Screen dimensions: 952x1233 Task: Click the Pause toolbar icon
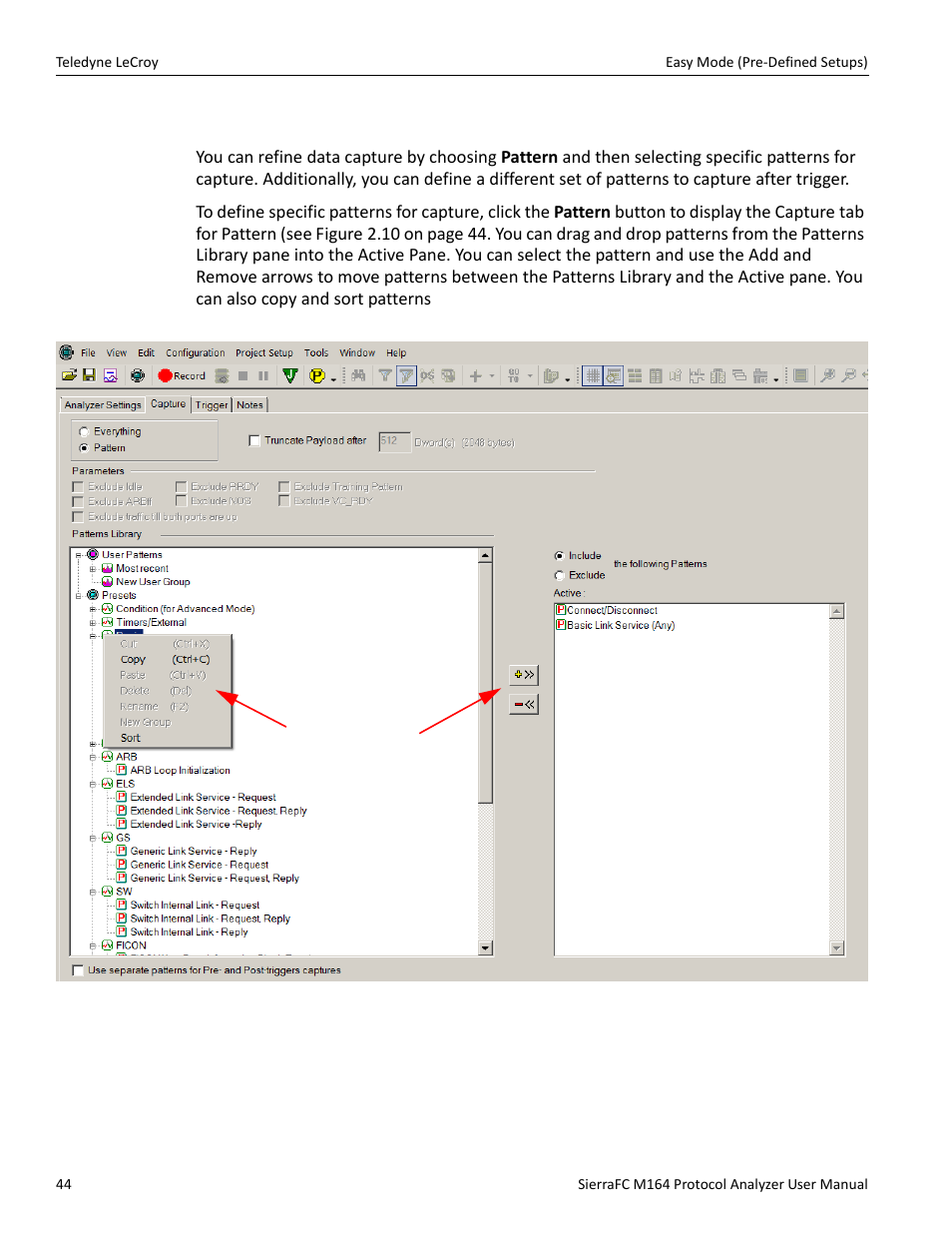pos(263,375)
